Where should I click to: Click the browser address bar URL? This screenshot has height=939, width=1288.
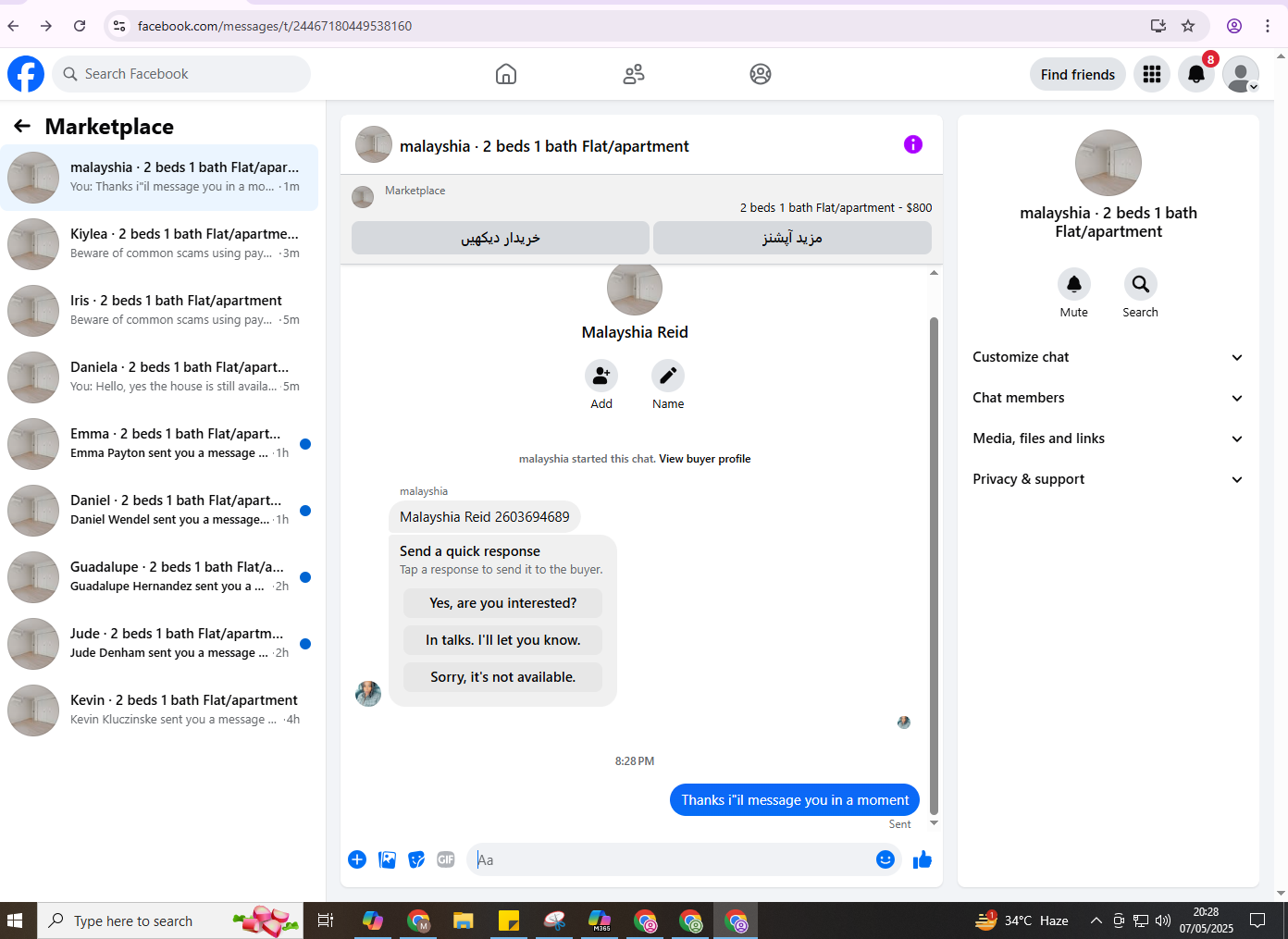pyautogui.click(x=275, y=26)
